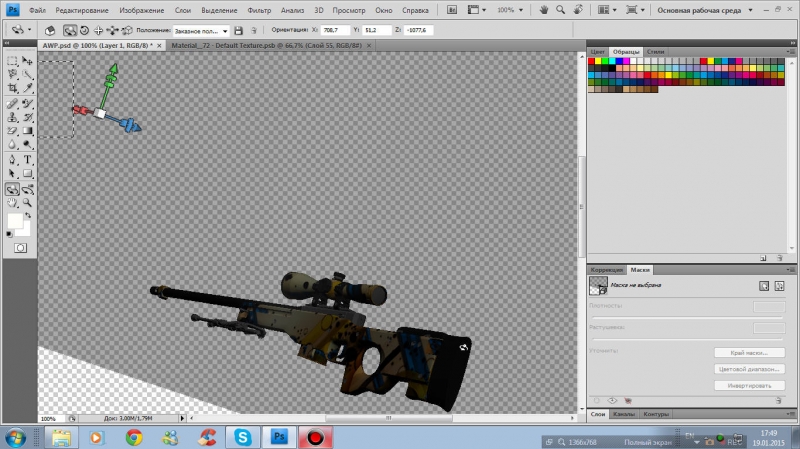The image size is (800, 449).
Task: Select the Eyedropper tool
Action: 28,88
